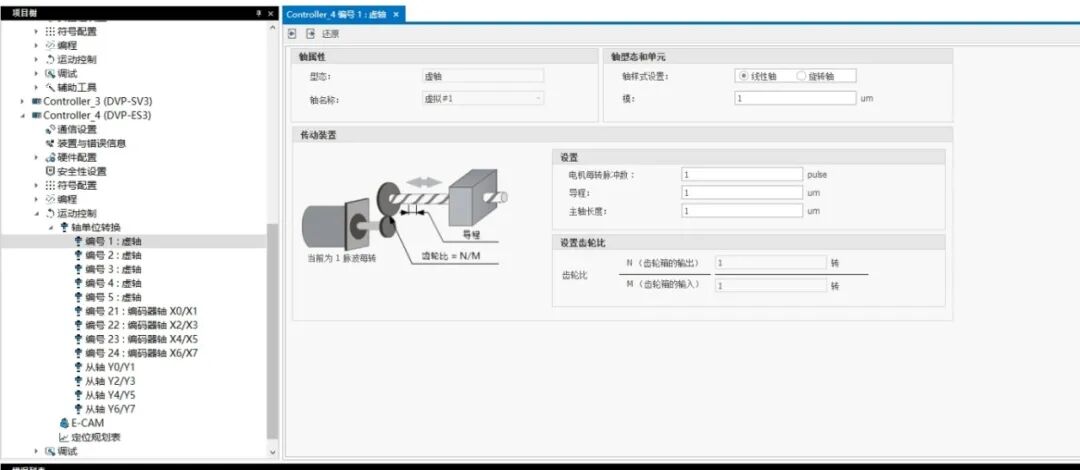Screen dimensions: 1080x470
Task: Select 编号 23 : 编码器轴 X4/X5
Action: tap(142, 339)
